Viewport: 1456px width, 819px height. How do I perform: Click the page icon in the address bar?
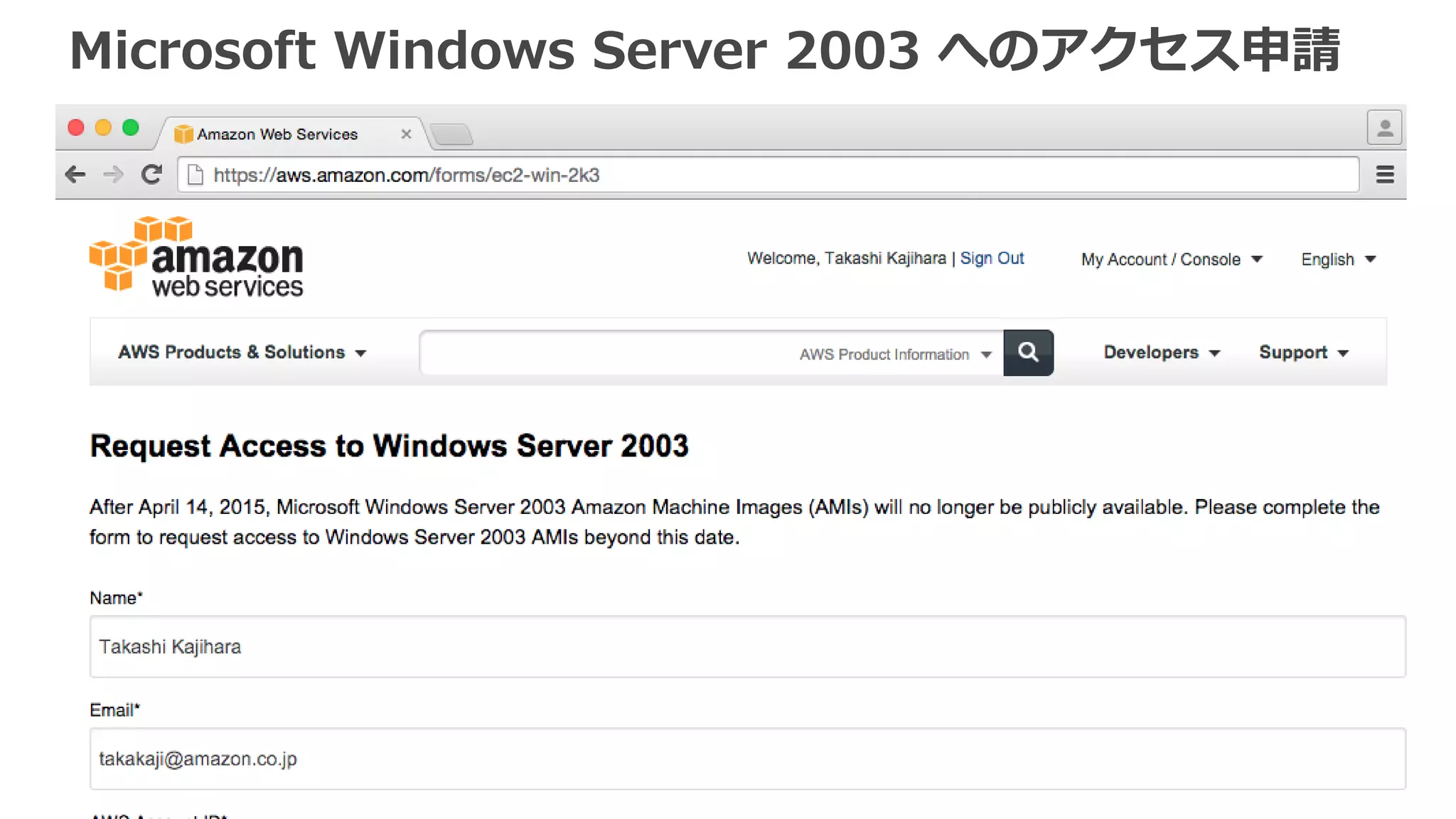(195, 175)
